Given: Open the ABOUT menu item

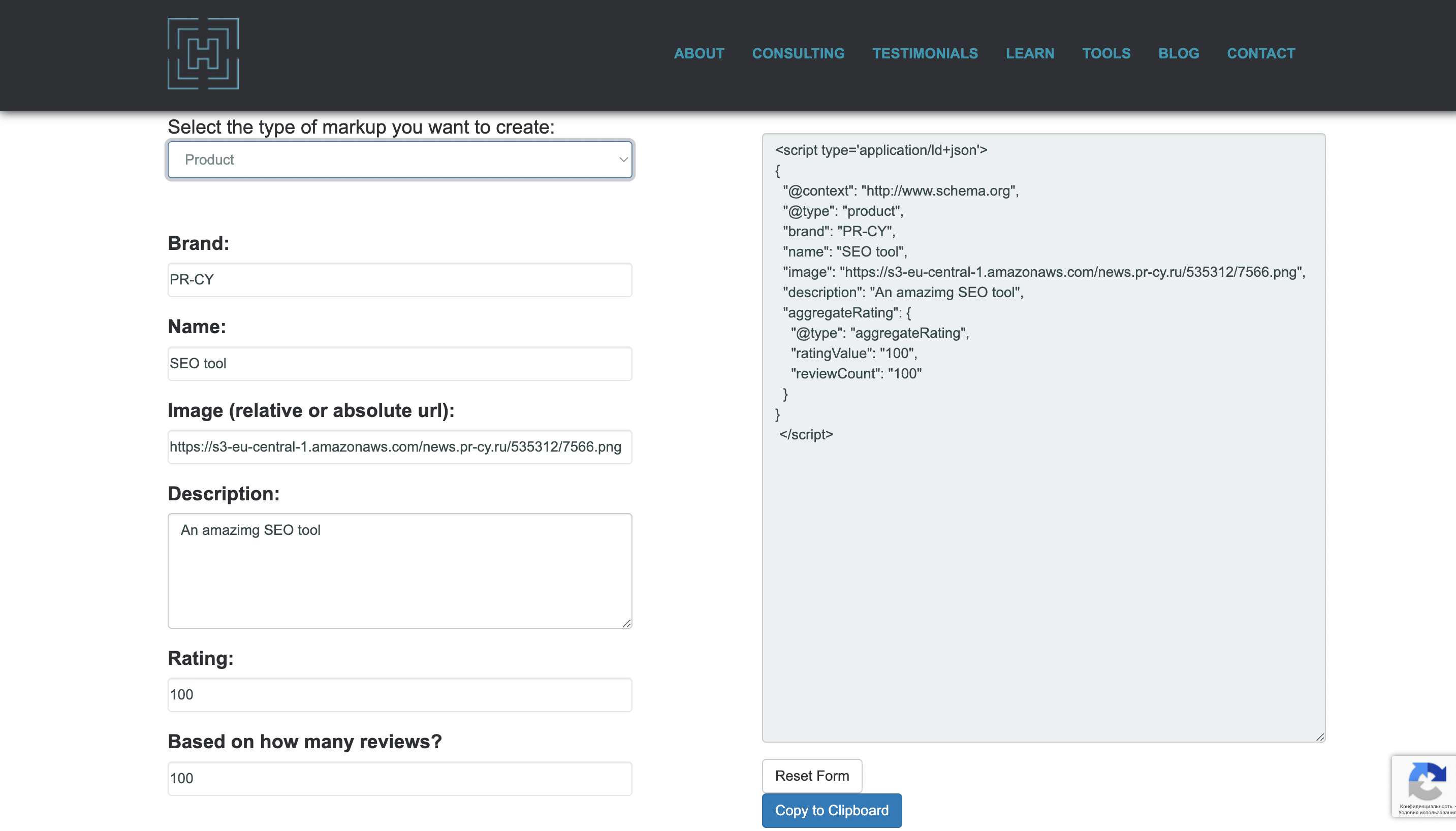Looking at the screenshot, I should [699, 54].
